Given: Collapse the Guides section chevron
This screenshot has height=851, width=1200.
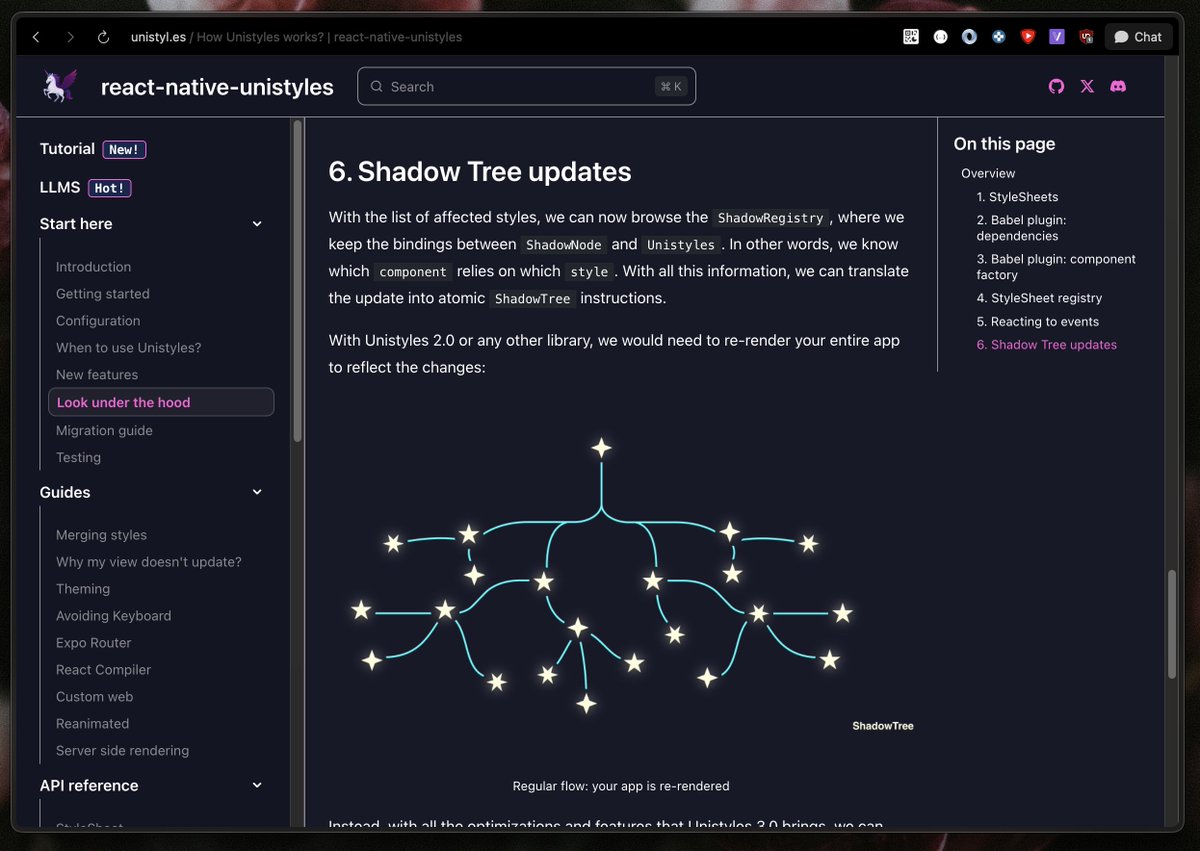Looking at the screenshot, I should (257, 492).
